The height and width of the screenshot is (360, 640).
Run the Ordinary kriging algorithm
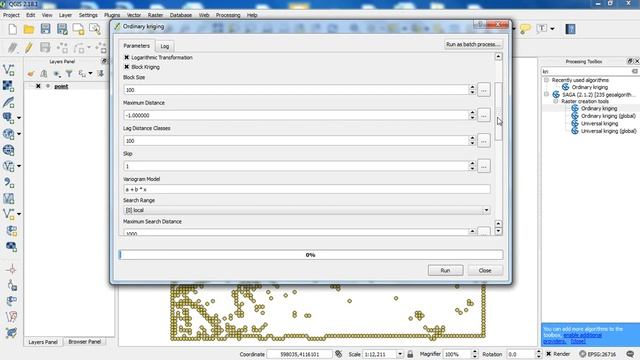(x=445, y=270)
